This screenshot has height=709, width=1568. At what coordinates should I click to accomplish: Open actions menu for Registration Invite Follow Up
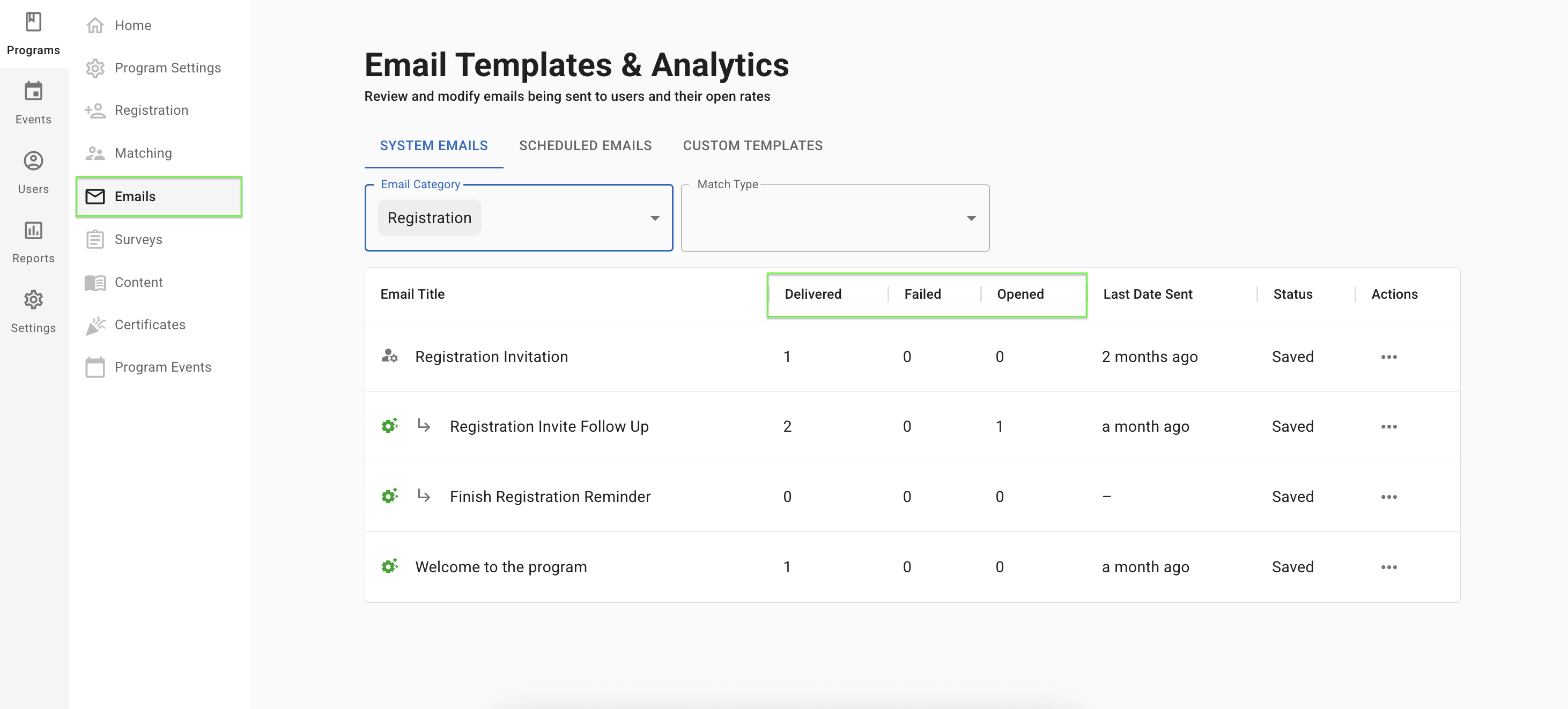(x=1388, y=426)
